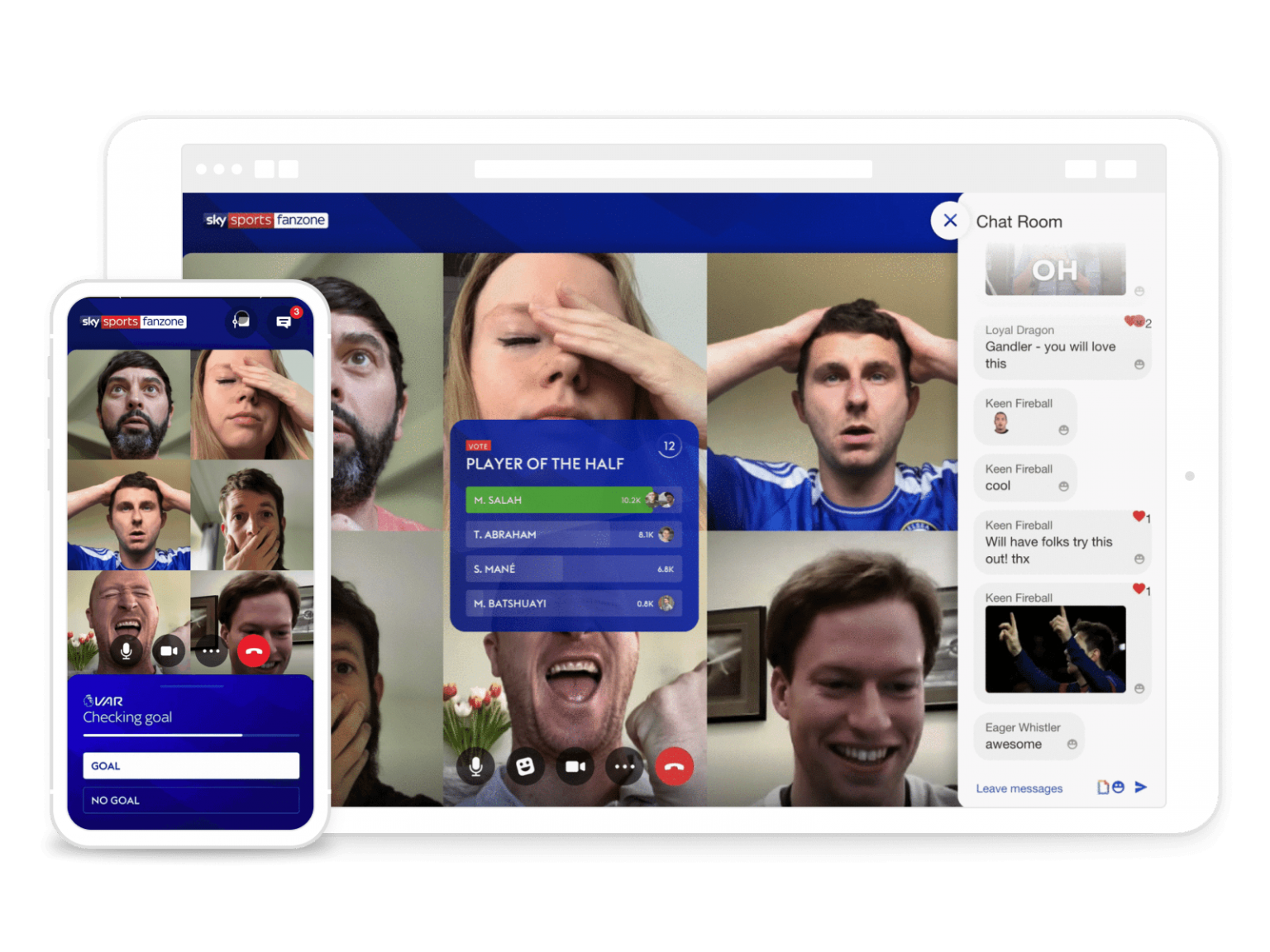Hang up the call with the red button
1270x952 pixels.
[675, 767]
